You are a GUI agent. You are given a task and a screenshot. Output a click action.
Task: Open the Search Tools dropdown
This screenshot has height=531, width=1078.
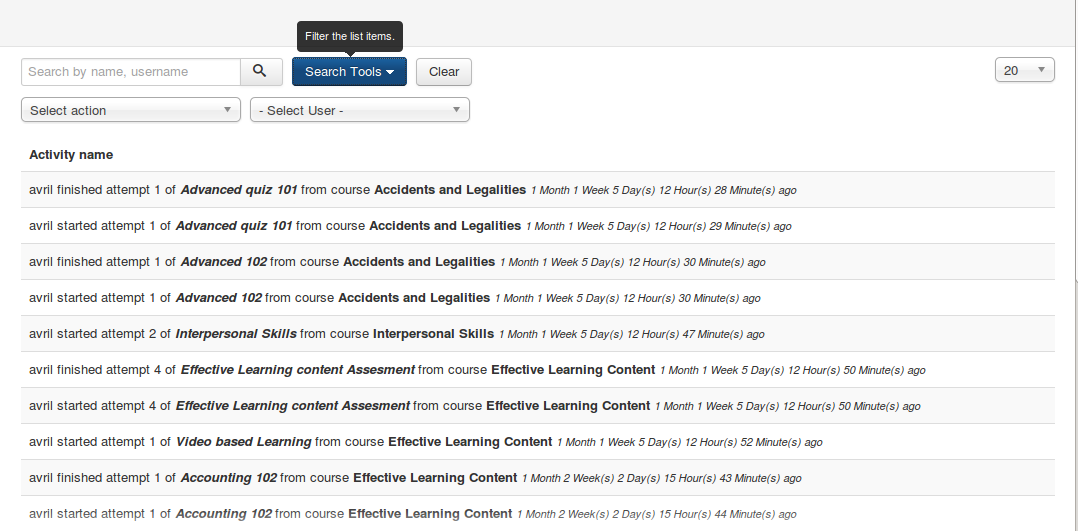(349, 72)
